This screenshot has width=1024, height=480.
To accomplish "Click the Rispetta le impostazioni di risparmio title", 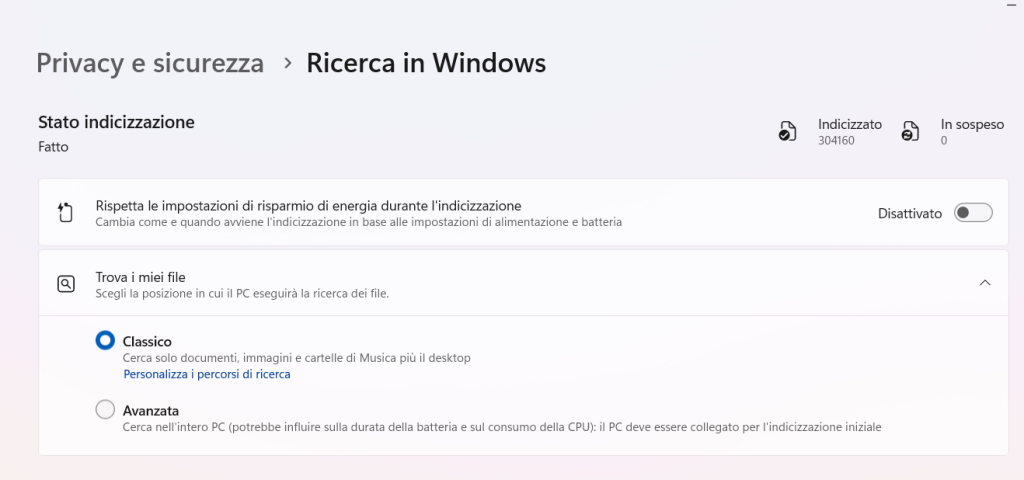I will click(x=308, y=206).
